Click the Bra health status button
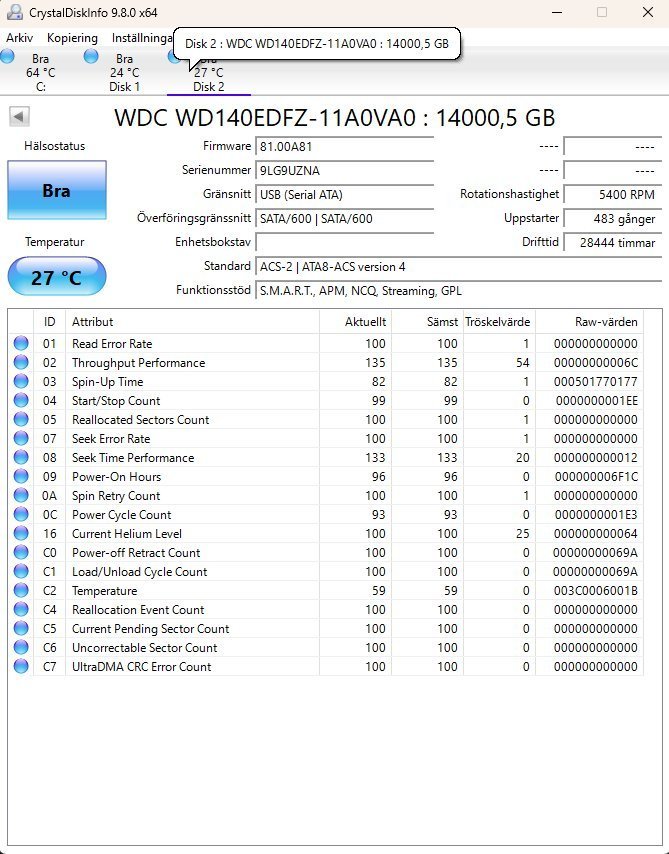 click(56, 190)
